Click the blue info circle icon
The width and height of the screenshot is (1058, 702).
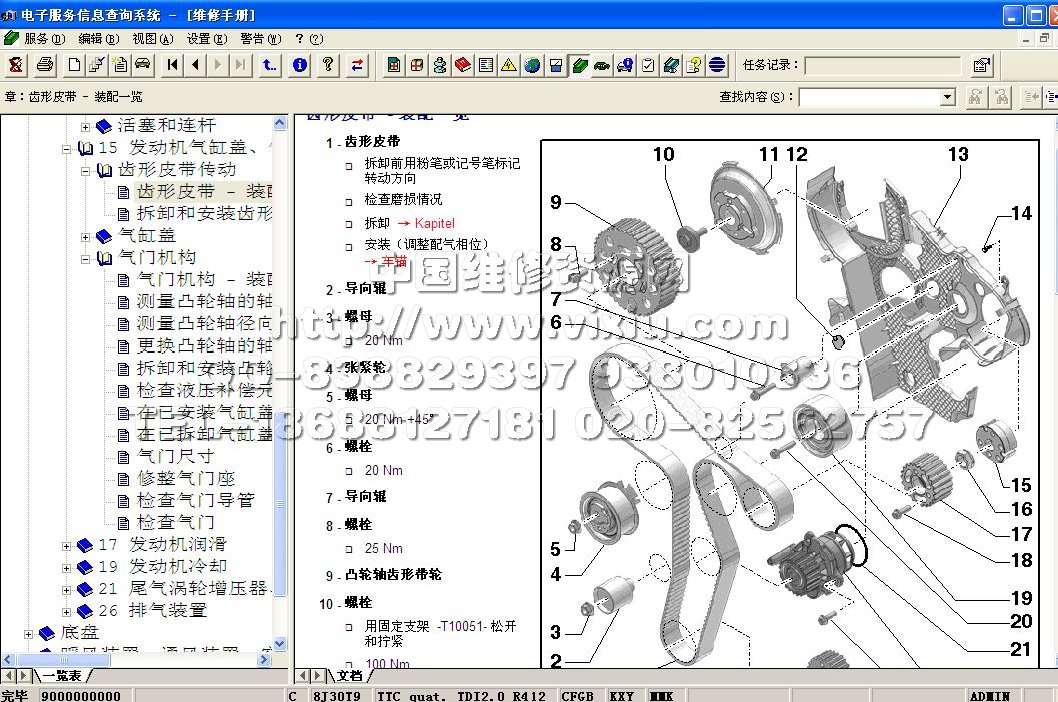(299, 65)
